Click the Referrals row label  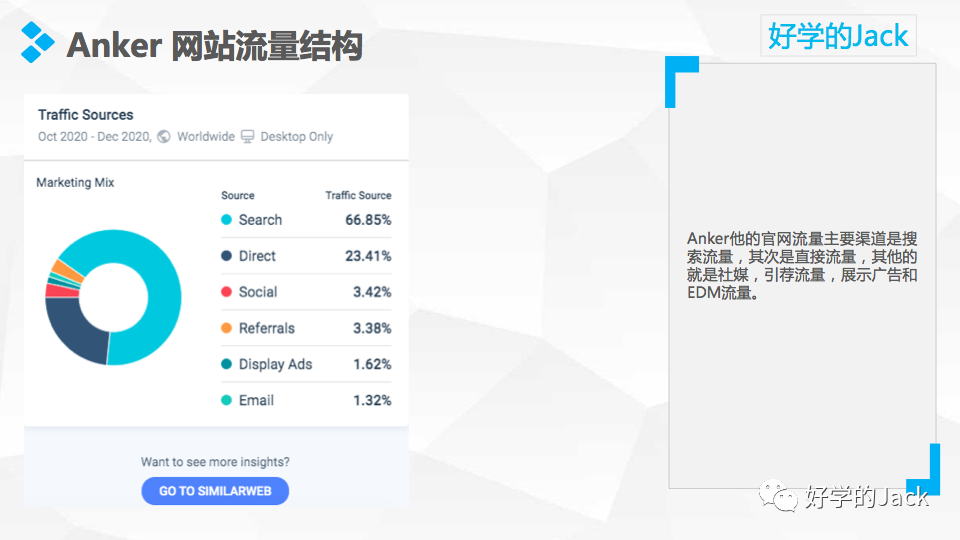click(x=266, y=328)
